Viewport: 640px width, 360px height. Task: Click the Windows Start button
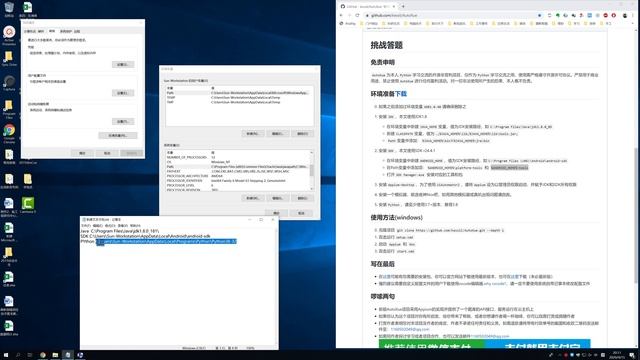tap(6, 355)
